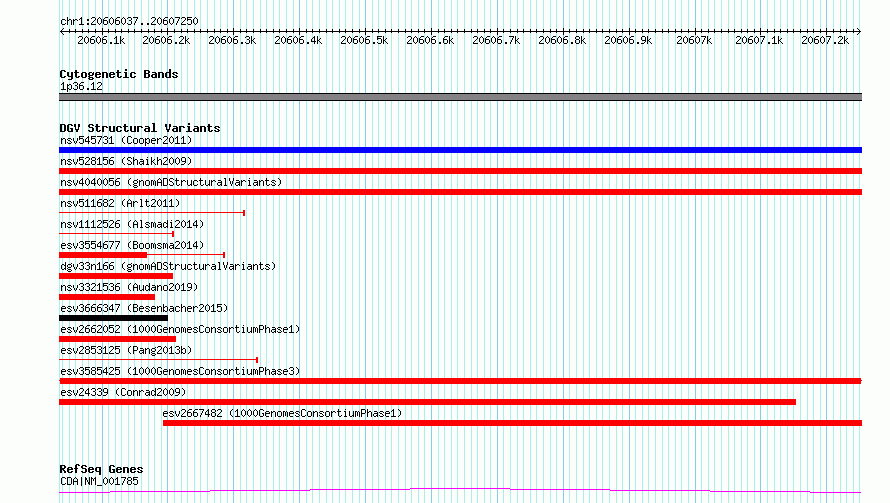Click the magenta CDA gene track line

(460, 491)
